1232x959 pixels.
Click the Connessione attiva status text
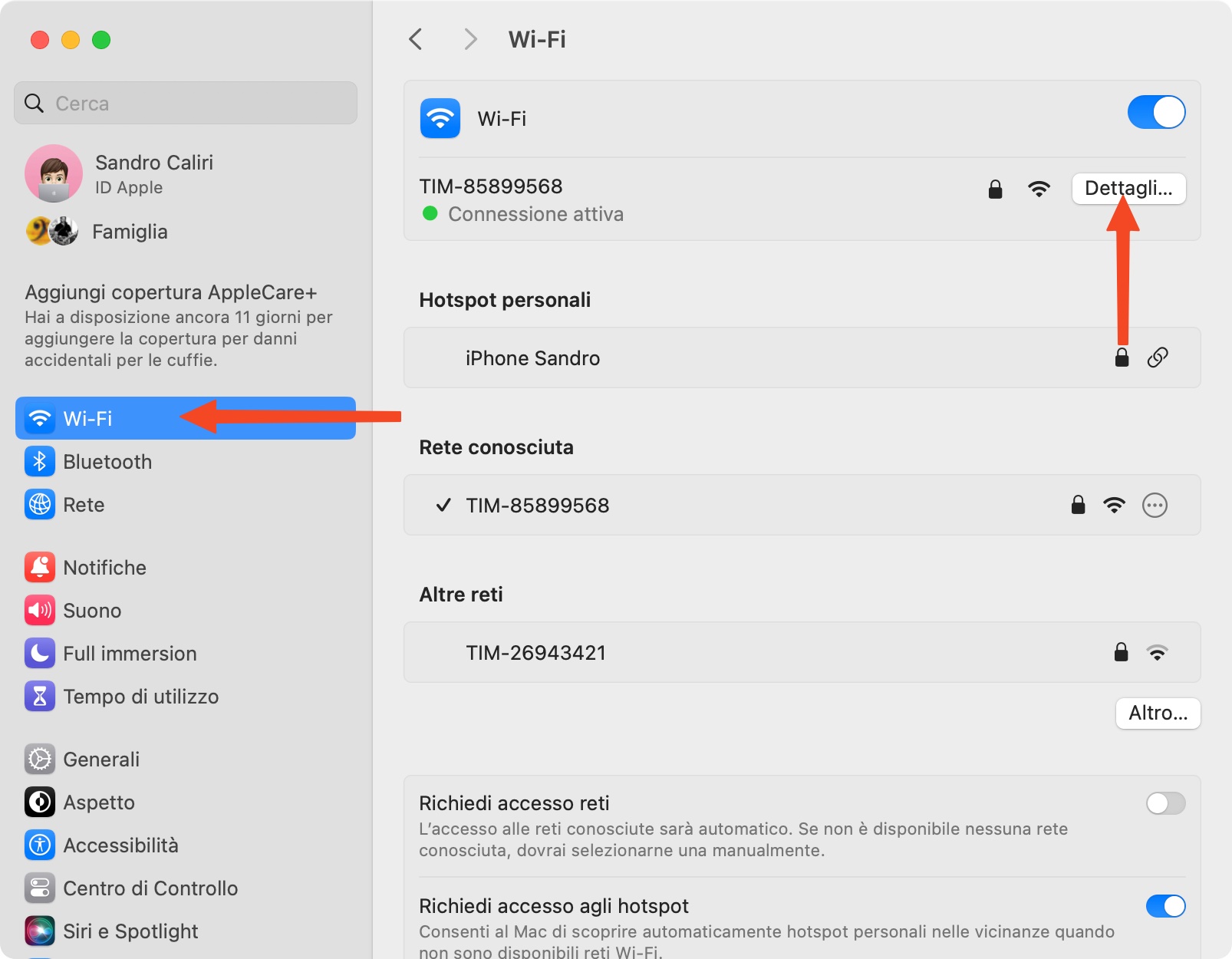pos(535,214)
